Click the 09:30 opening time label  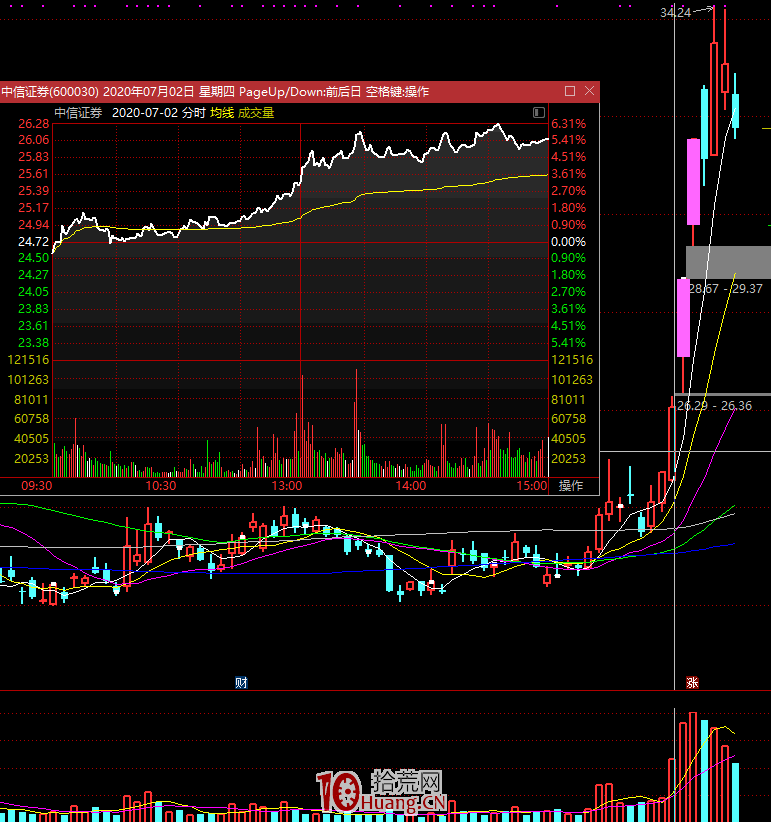click(37, 486)
